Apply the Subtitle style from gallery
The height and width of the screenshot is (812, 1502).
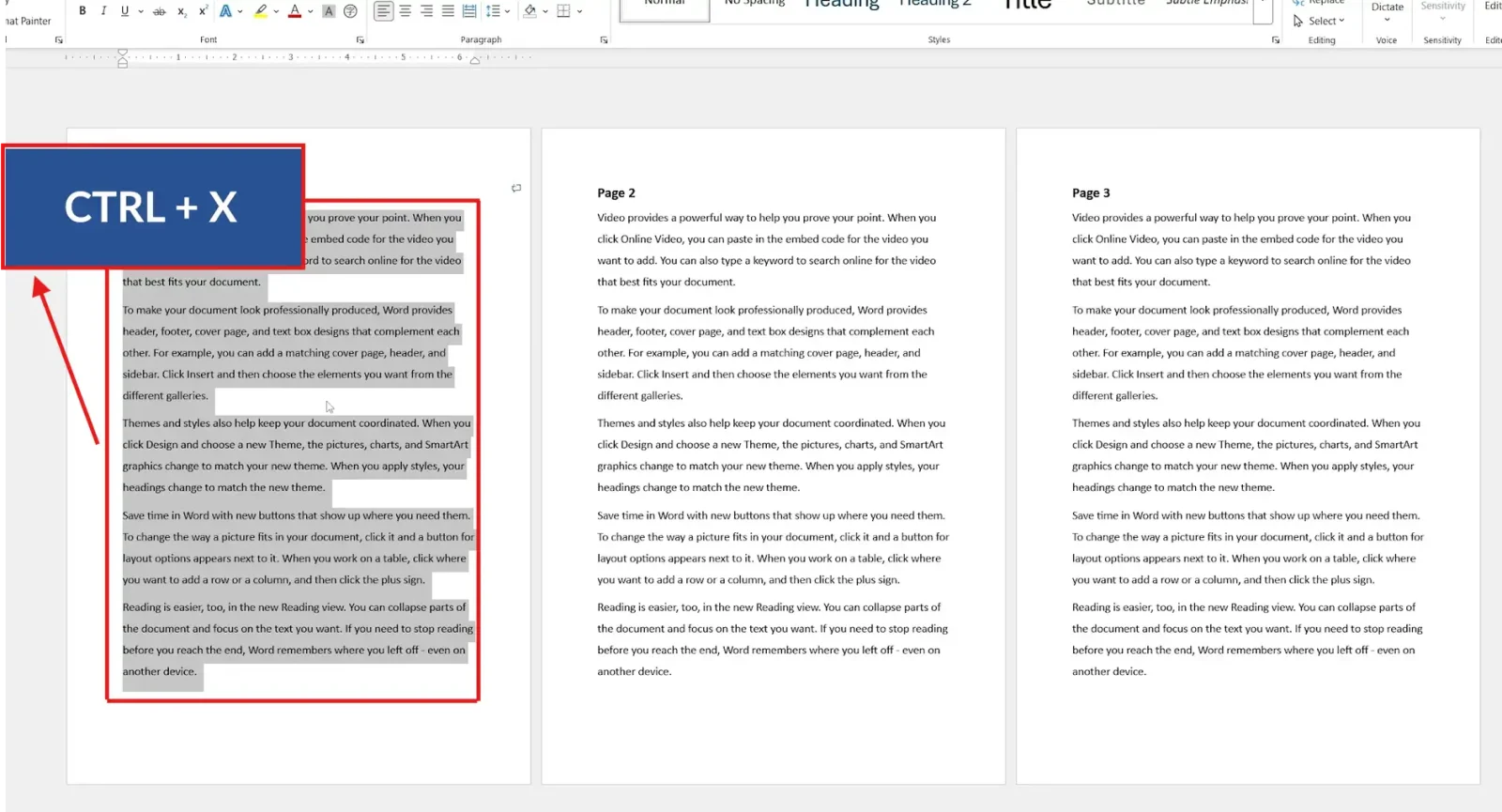1115,4
